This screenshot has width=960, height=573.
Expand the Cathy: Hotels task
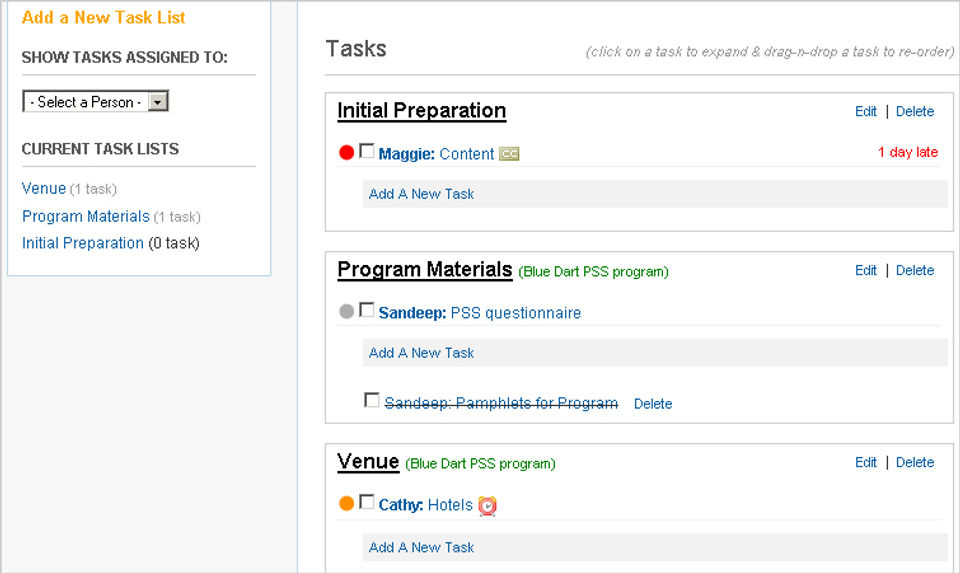click(426, 505)
